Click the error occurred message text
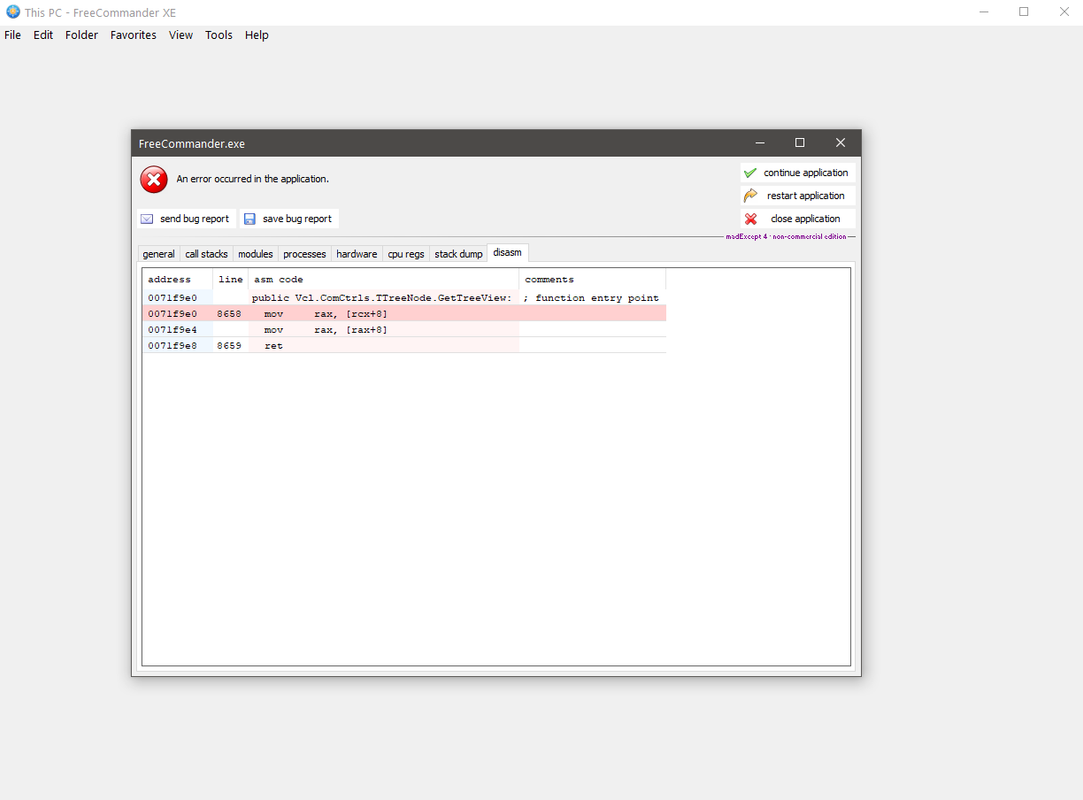 coord(252,179)
